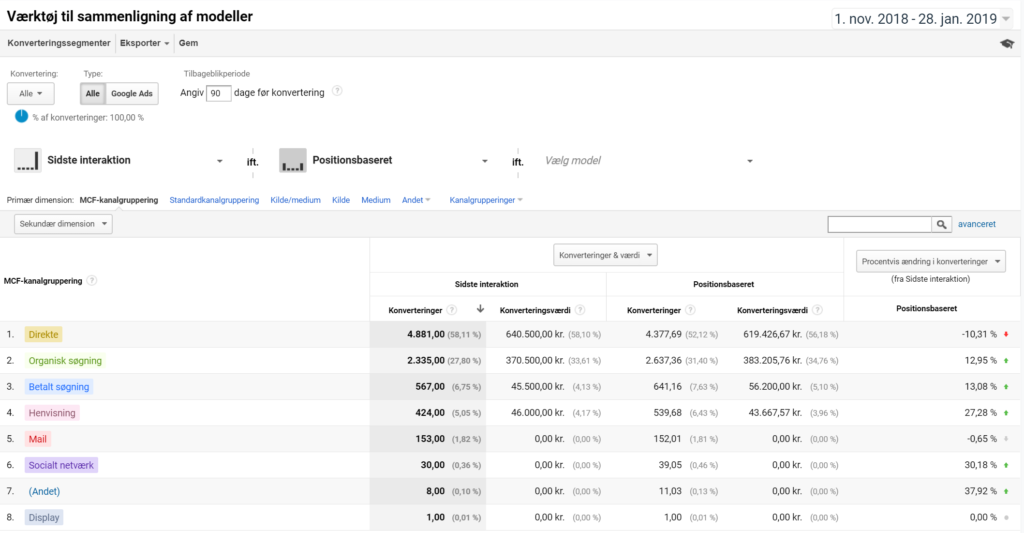Open the Direkte channel row
Screen dimensions: 1024x533
click(43, 334)
